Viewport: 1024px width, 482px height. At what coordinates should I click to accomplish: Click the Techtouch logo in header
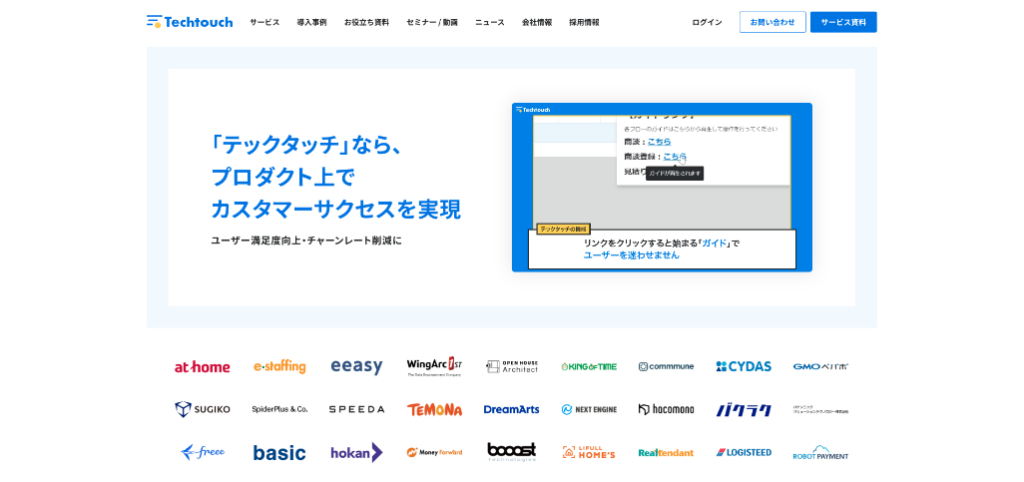(189, 22)
